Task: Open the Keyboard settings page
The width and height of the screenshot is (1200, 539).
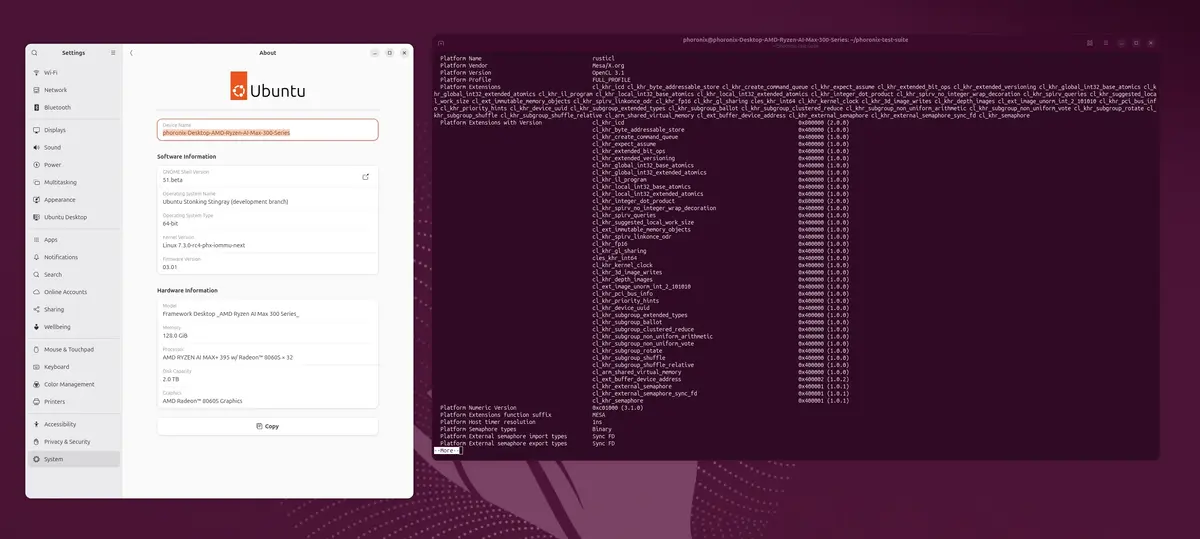Action: tap(73, 367)
